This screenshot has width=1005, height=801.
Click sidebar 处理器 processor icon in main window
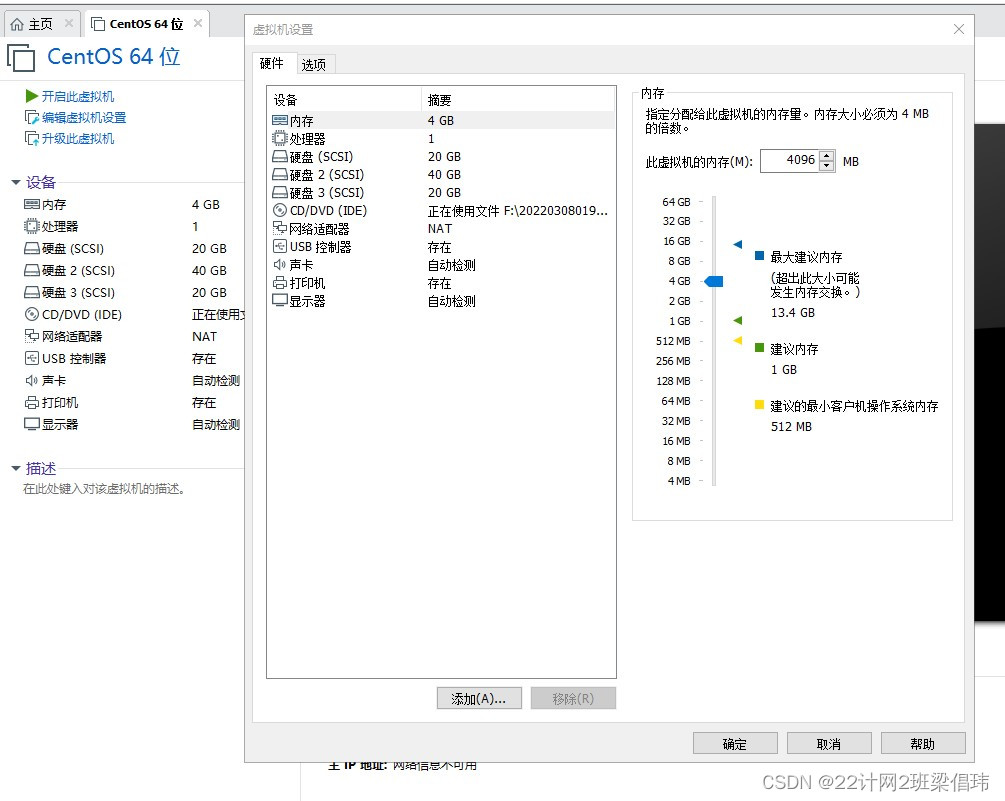31,226
